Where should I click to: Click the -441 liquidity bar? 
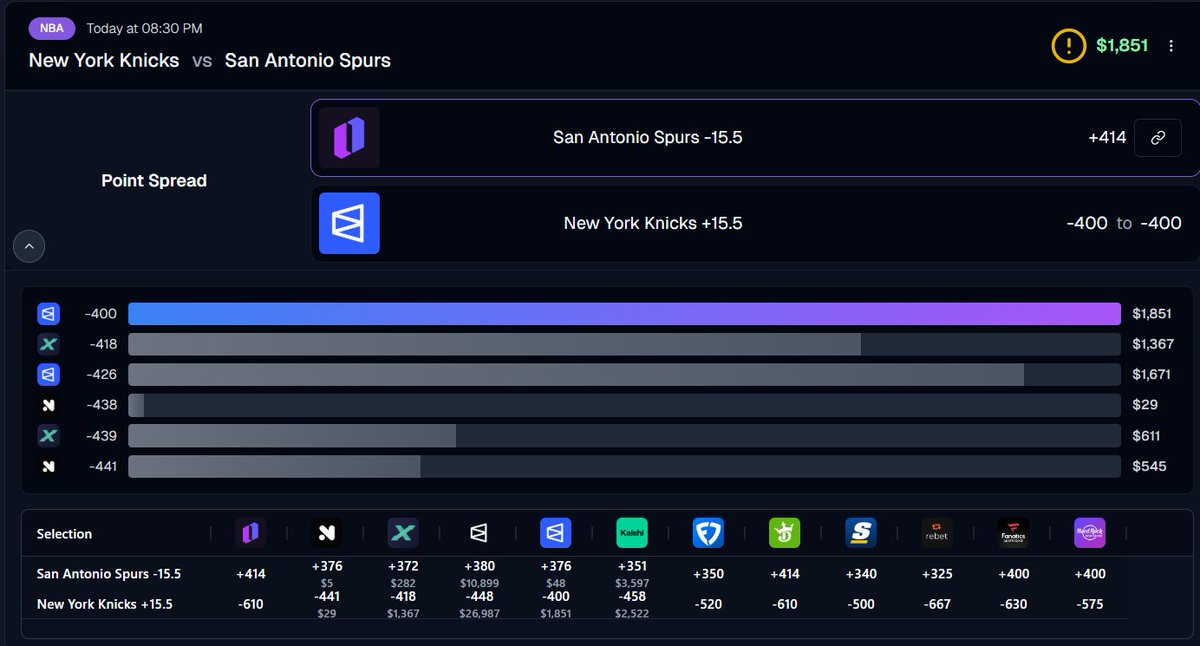[624, 466]
